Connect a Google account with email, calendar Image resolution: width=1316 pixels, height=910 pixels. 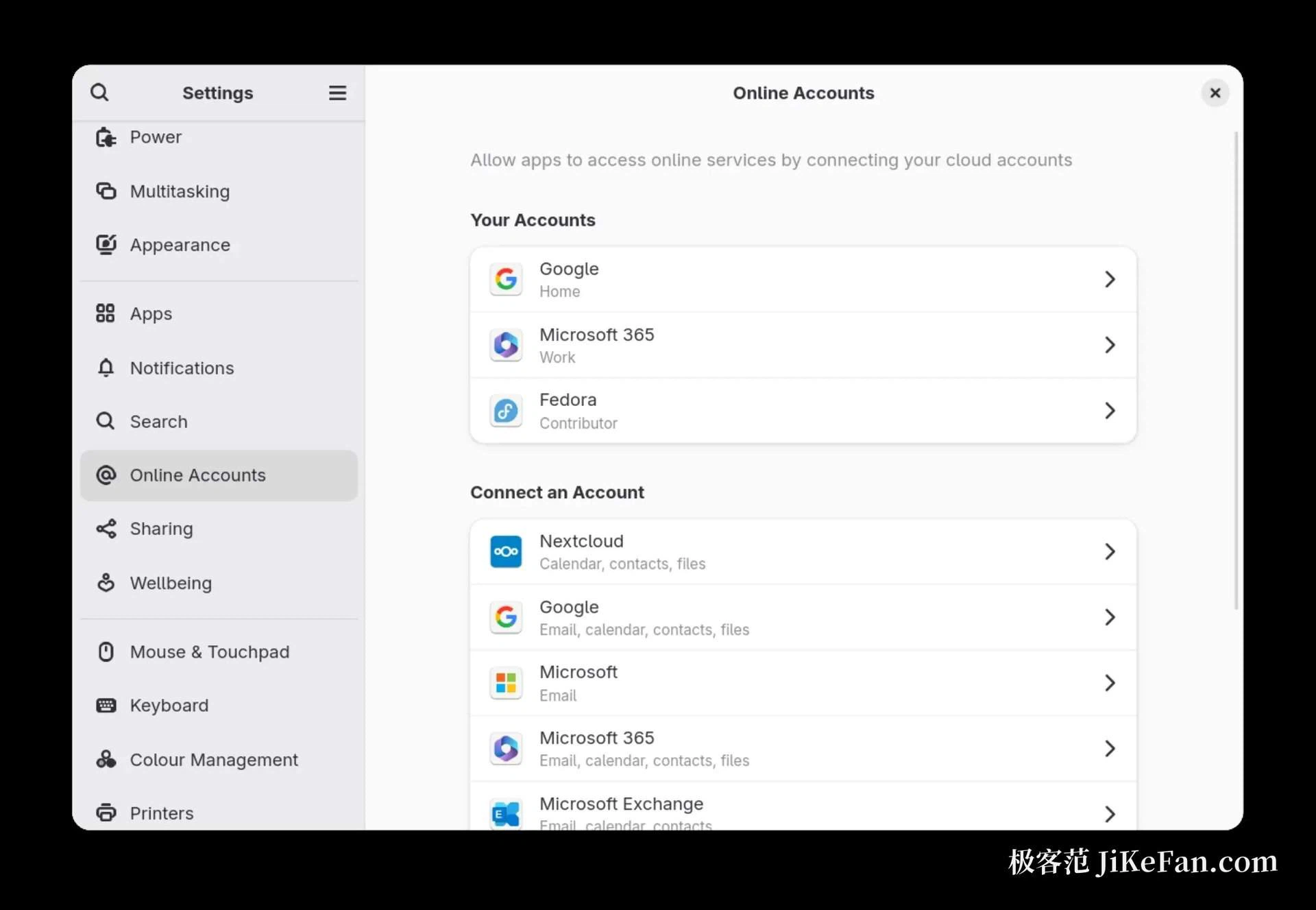803,617
